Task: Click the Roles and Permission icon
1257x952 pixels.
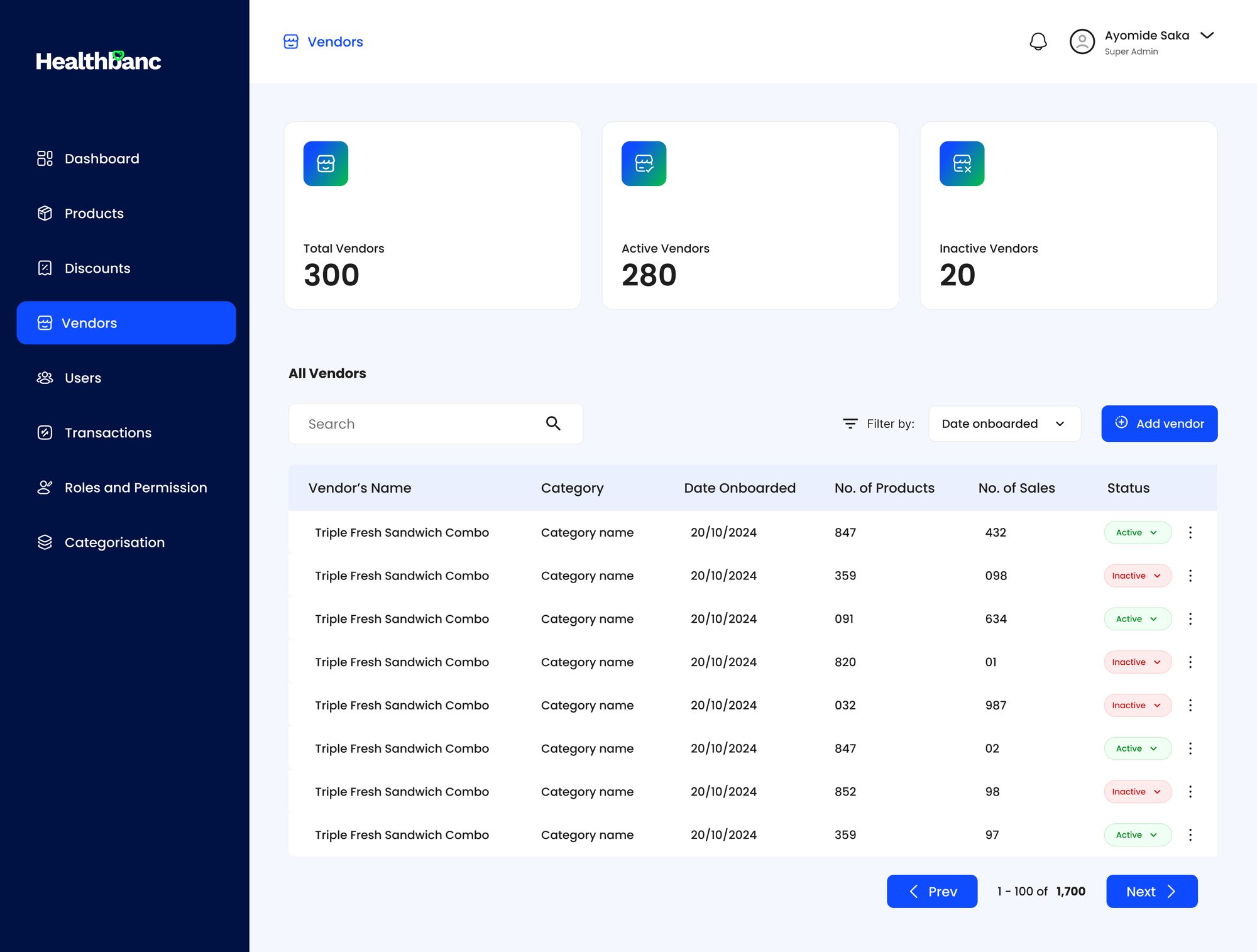Action: click(x=45, y=487)
